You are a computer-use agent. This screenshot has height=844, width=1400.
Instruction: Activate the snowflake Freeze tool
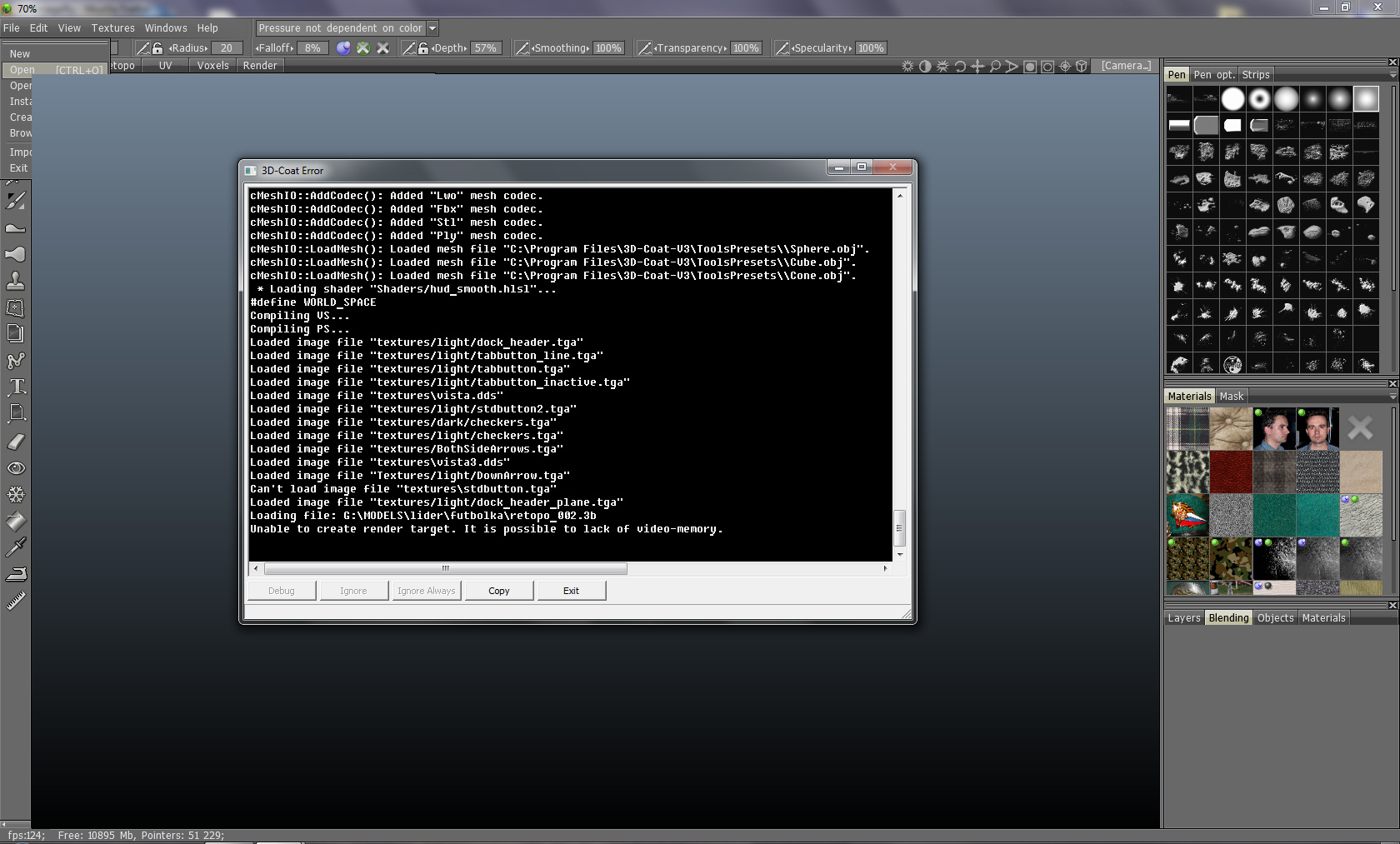tap(16, 495)
